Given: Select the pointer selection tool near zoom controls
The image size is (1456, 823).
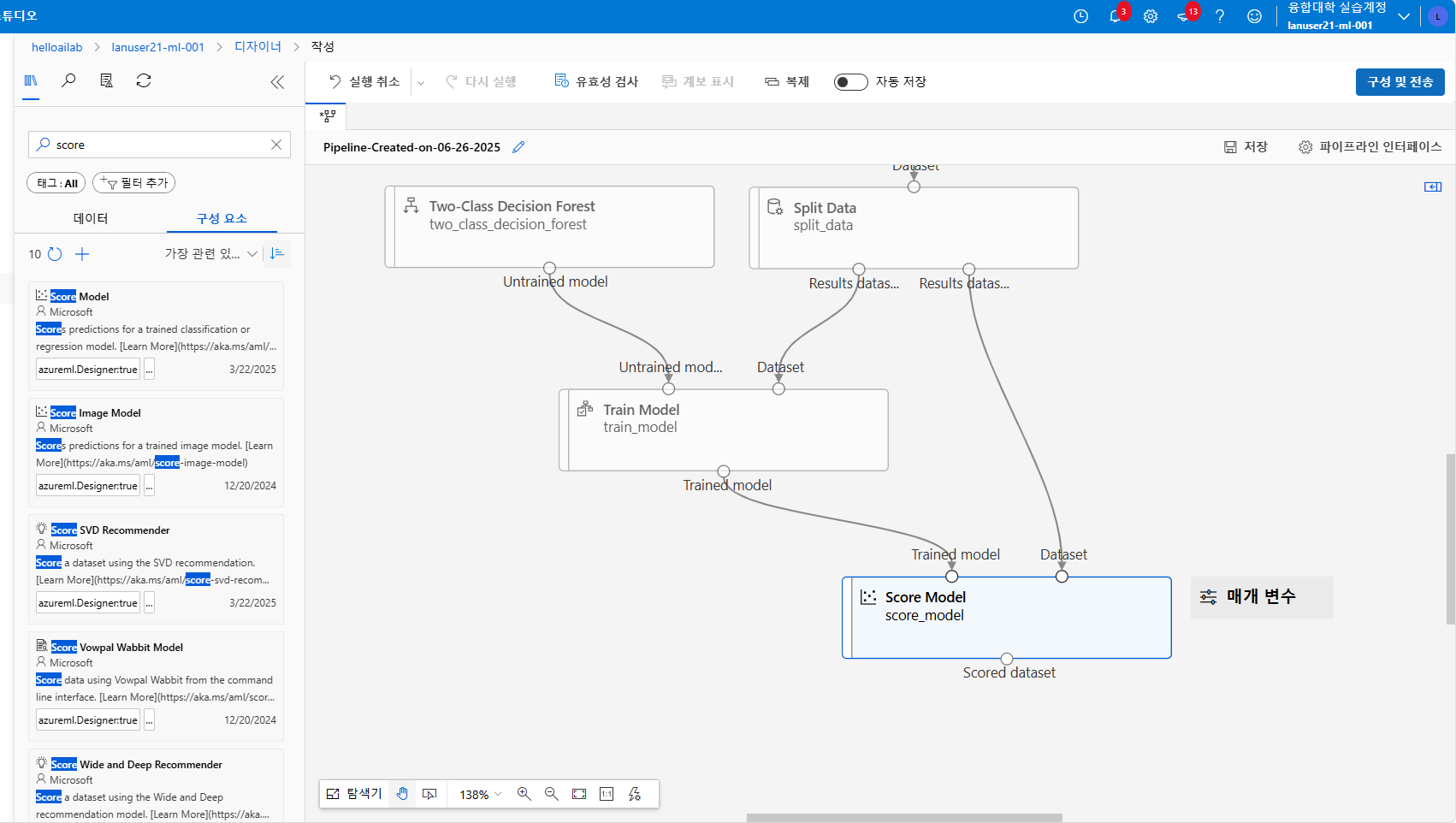Looking at the screenshot, I should point(429,794).
